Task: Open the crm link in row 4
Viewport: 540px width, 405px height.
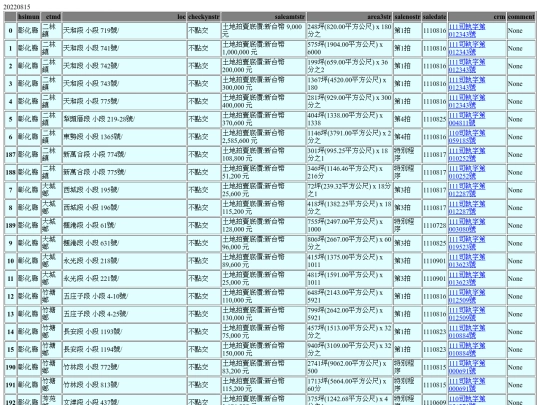Action: [x=467, y=102]
